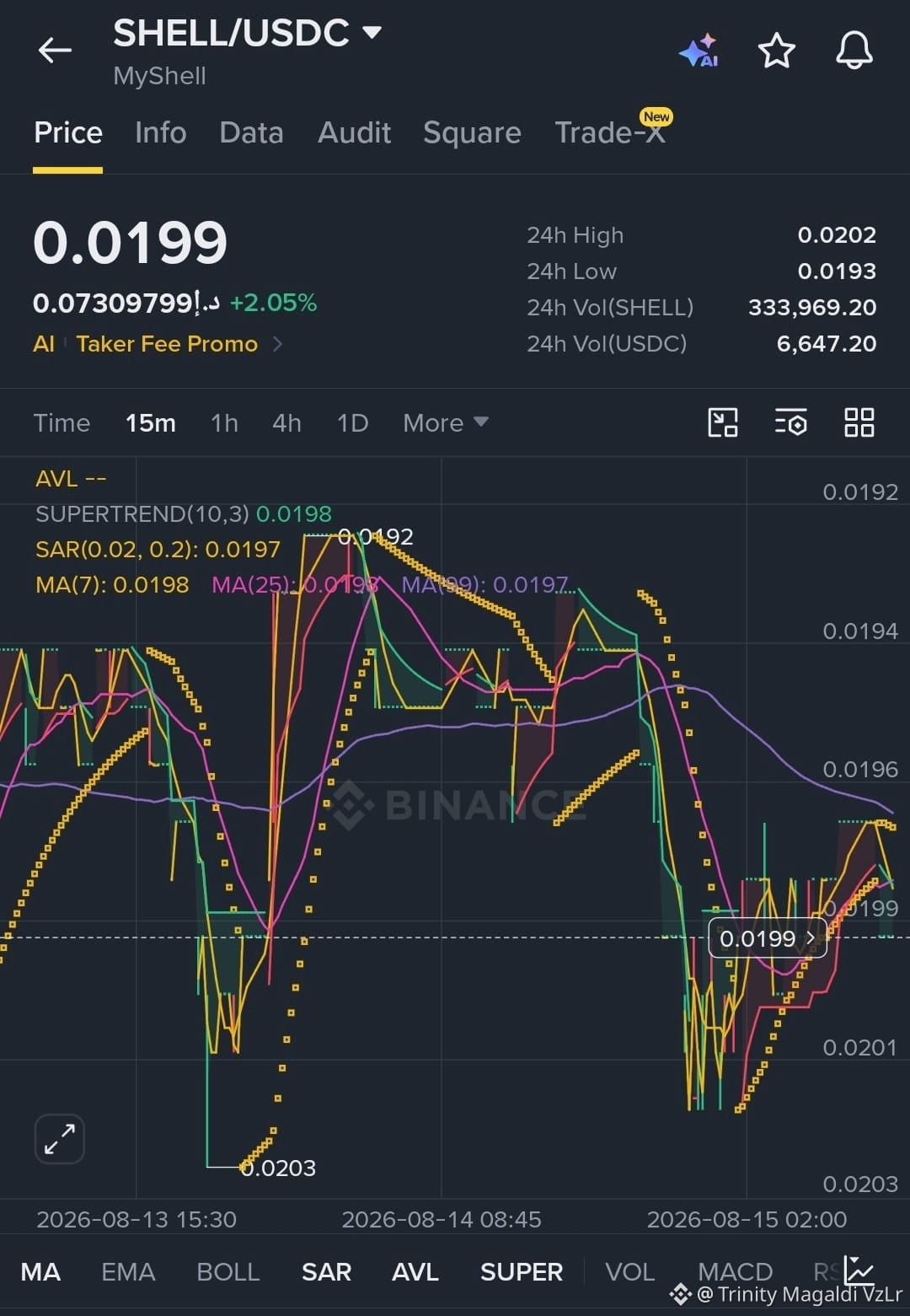The width and height of the screenshot is (910, 1316).
Task: Tap the 0.0201 price axis label
Action: tap(860, 1047)
